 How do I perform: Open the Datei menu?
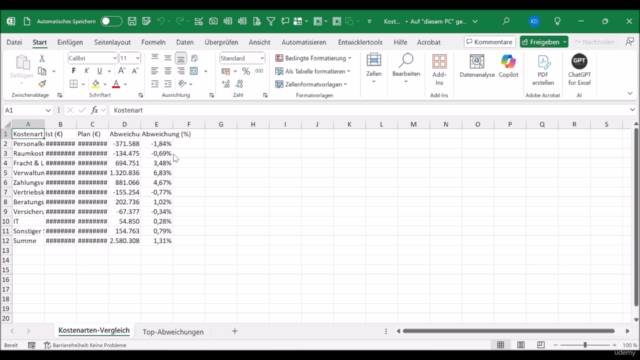click(x=14, y=42)
